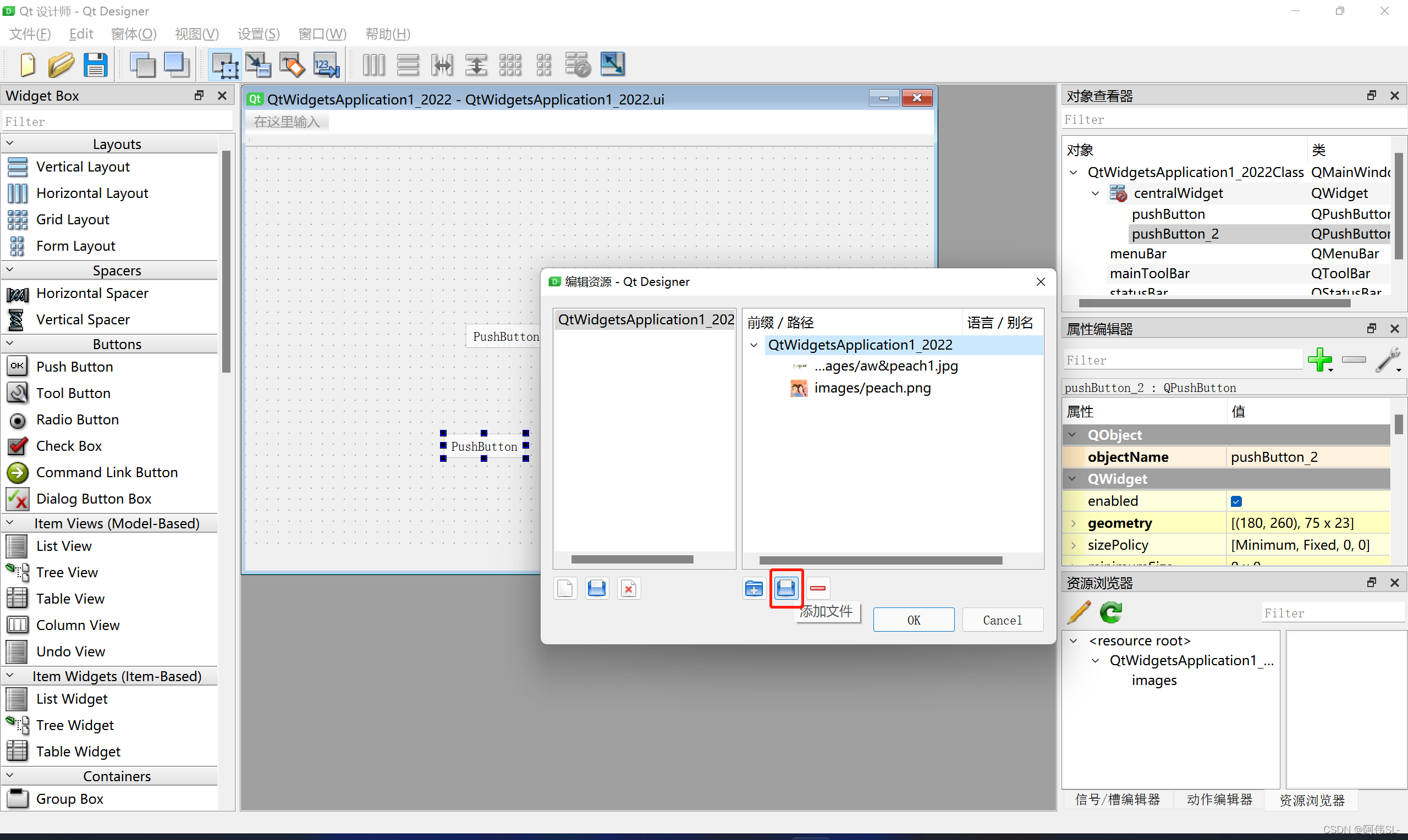Expand geometry property in attribute editor

[x=1076, y=522]
